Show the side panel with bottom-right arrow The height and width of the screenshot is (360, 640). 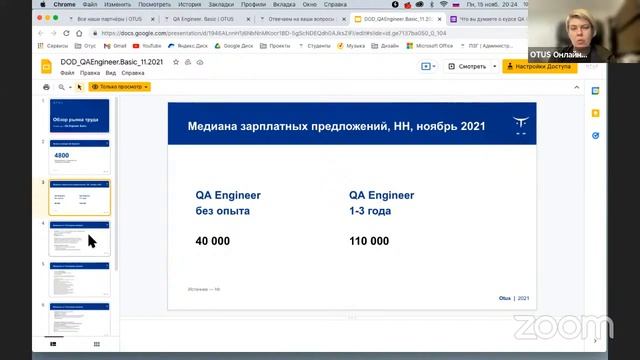pyautogui.click(x=595, y=340)
